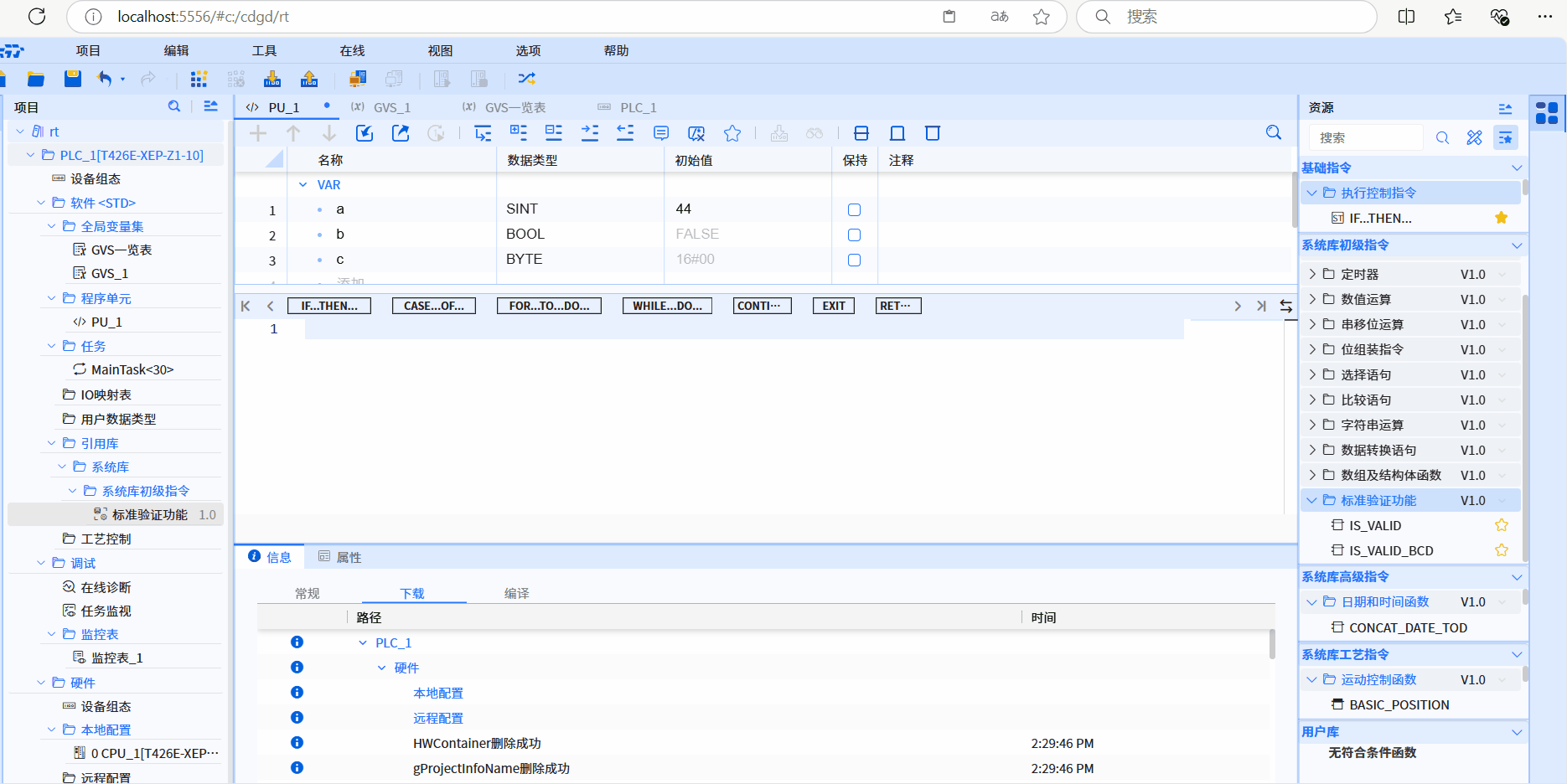Collapse the 全局变量集 tree node
This screenshot has width=1567, height=784.
50,226
